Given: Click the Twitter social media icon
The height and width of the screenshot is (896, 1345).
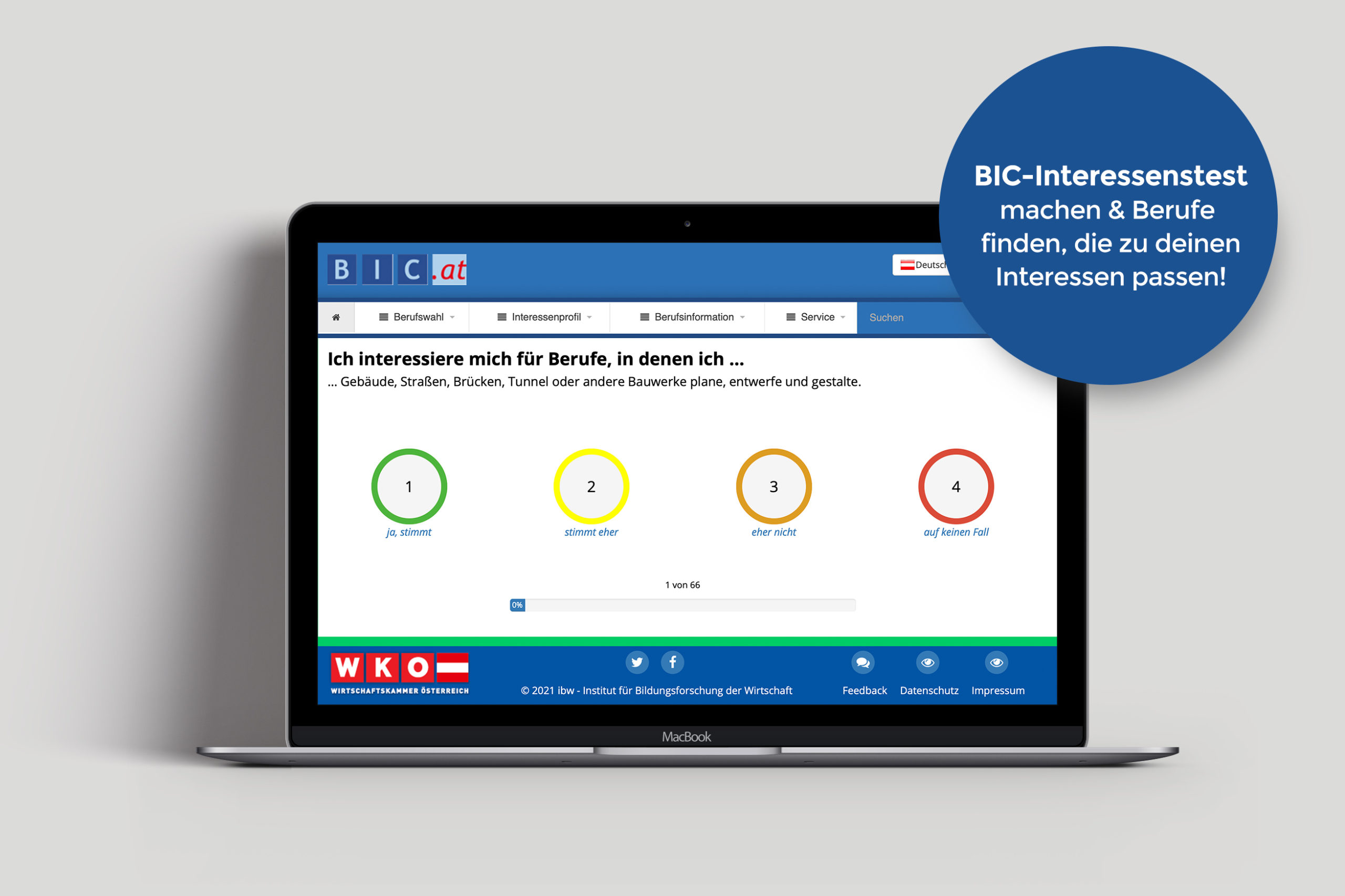Looking at the screenshot, I should tap(634, 663).
